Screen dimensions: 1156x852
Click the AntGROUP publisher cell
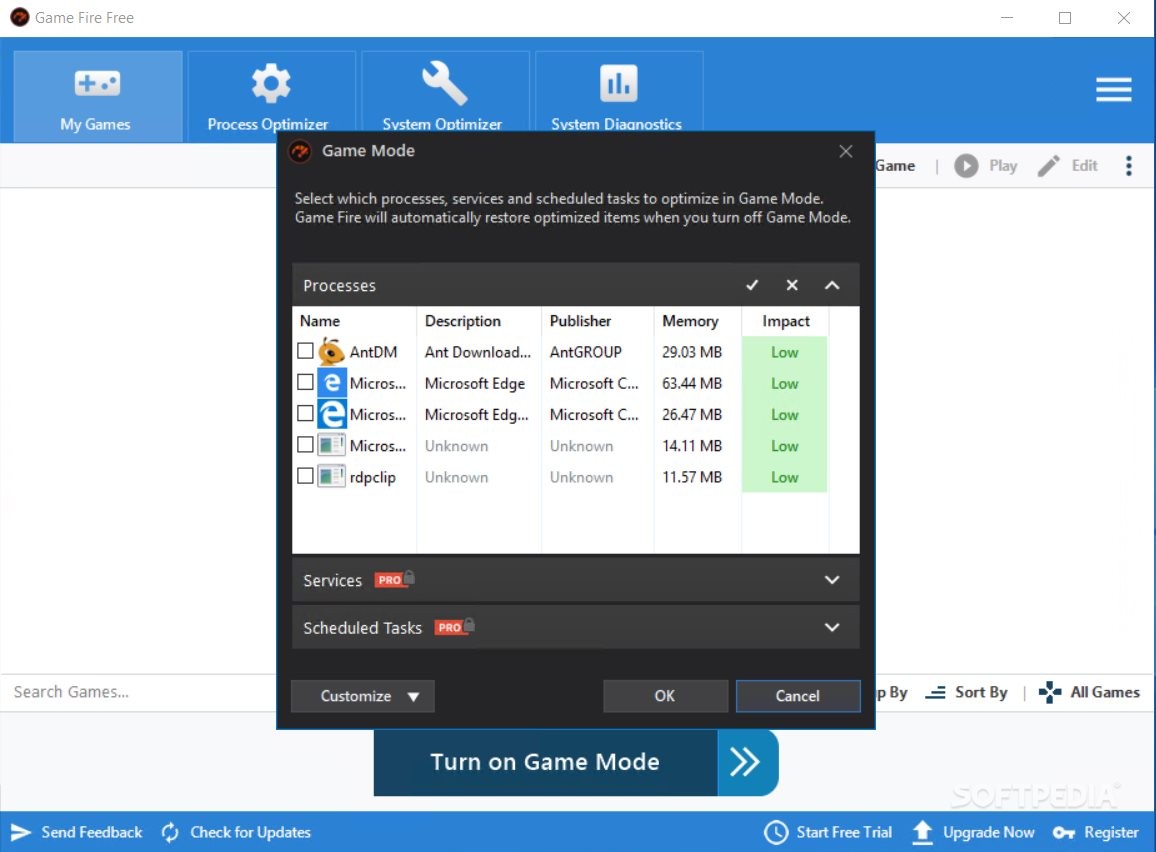[585, 352]
